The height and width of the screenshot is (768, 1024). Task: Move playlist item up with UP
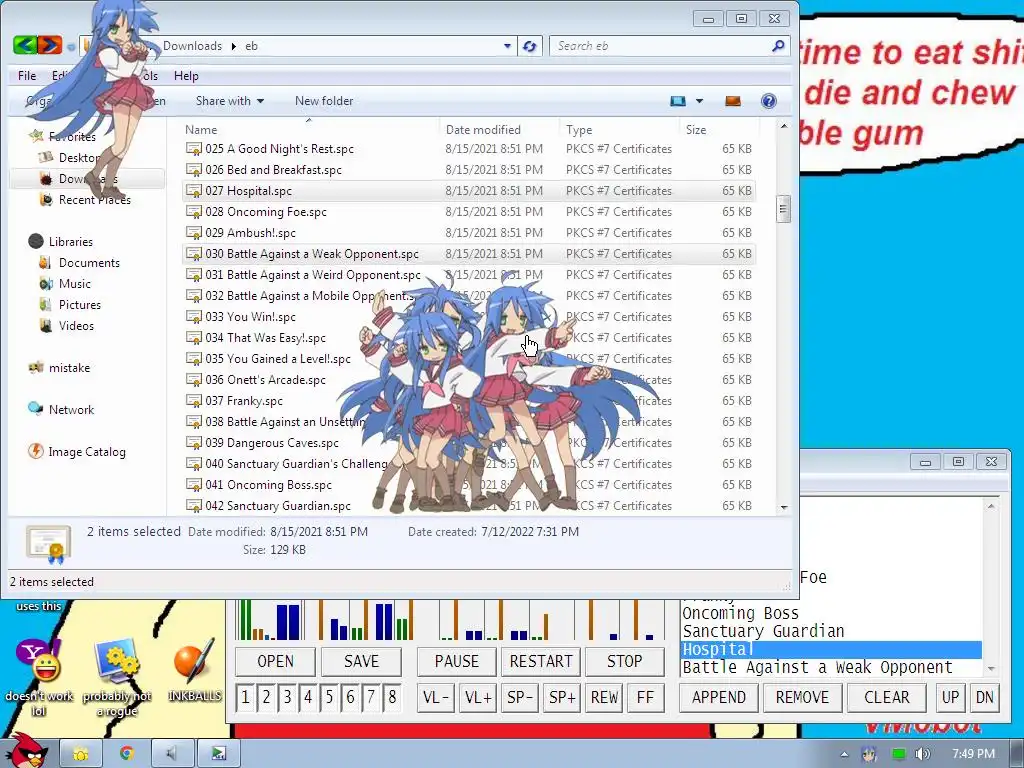tap(950, 697)
